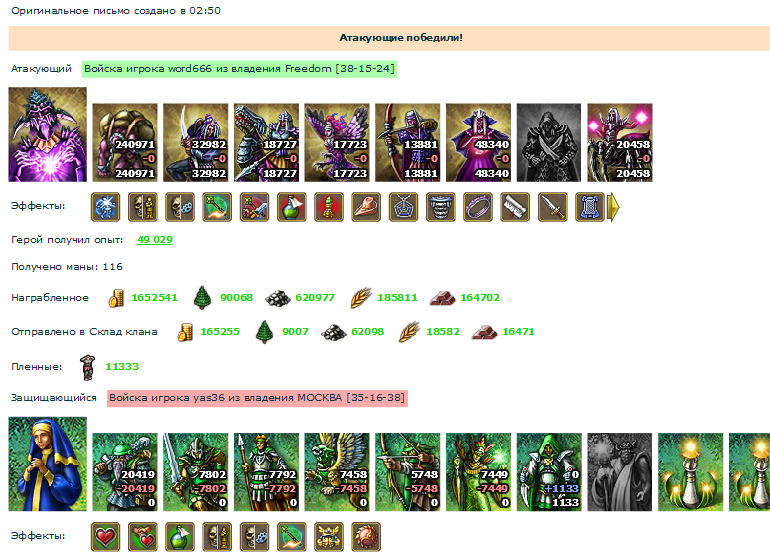Select the attacker's purple hero portrait
Screen dimensions: 770x560
(x=48, y=135)
